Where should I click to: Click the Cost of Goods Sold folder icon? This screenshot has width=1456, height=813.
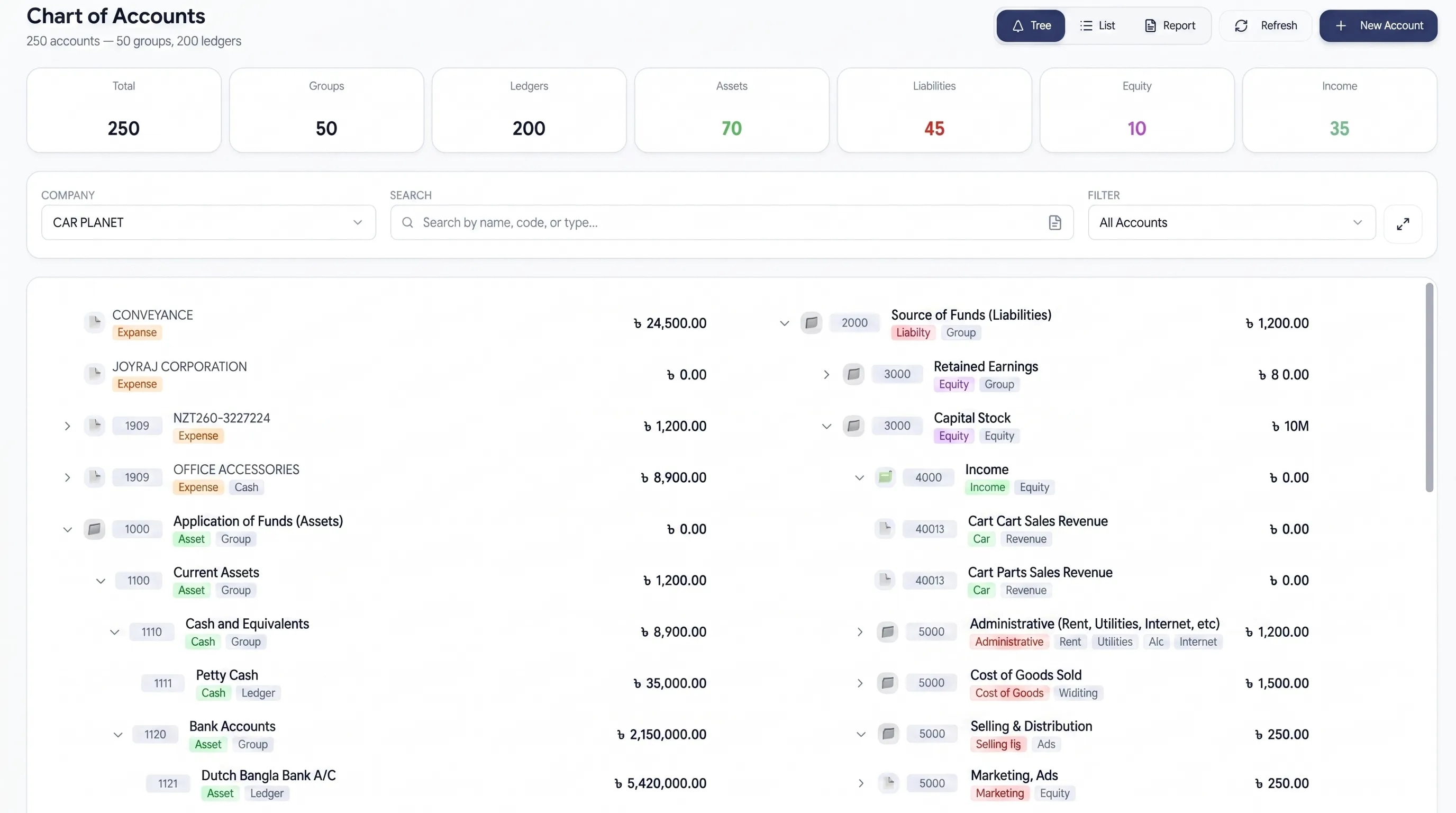887,683
